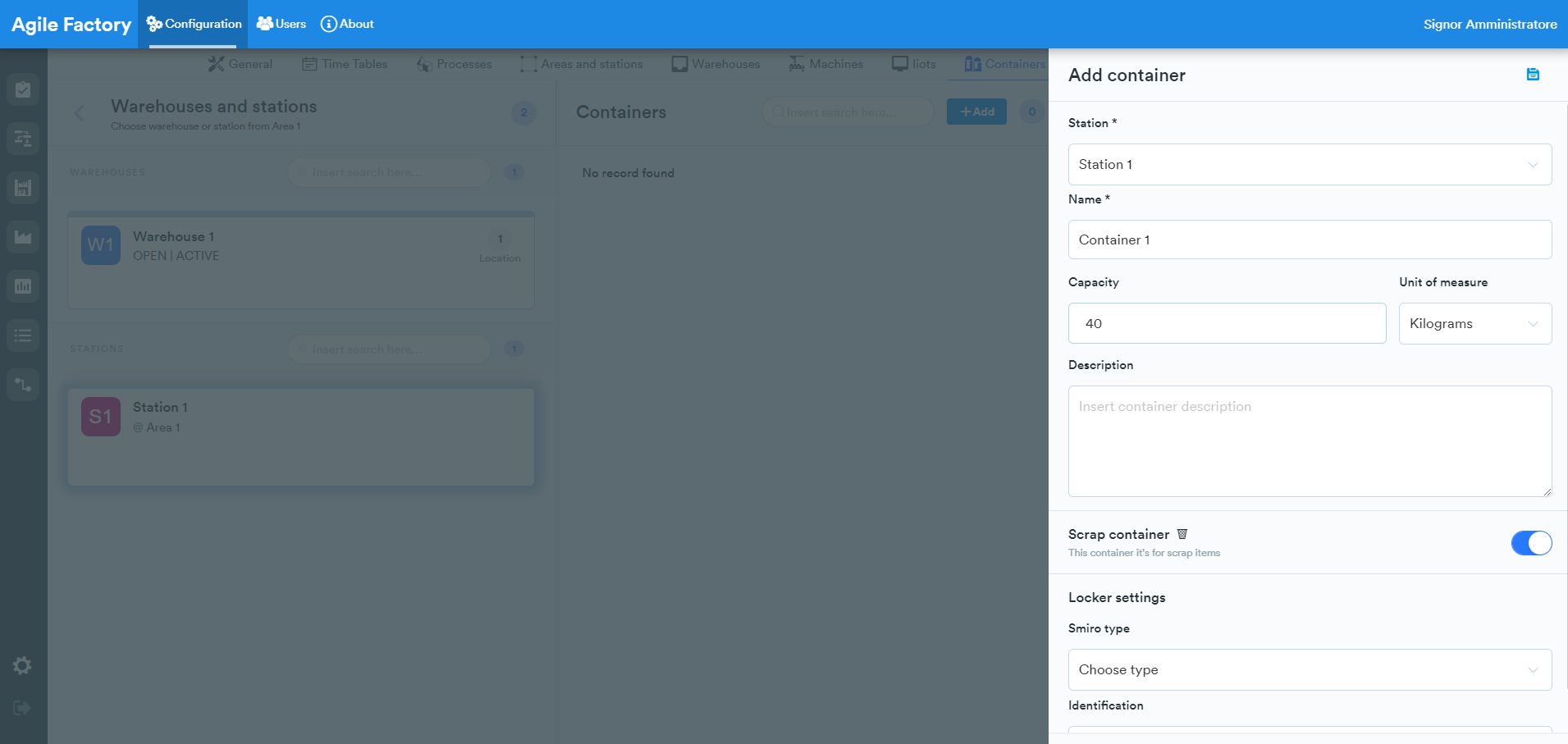Switch to the Iiots tab
Screen dimensions: 1568x744
pos(914,64)
